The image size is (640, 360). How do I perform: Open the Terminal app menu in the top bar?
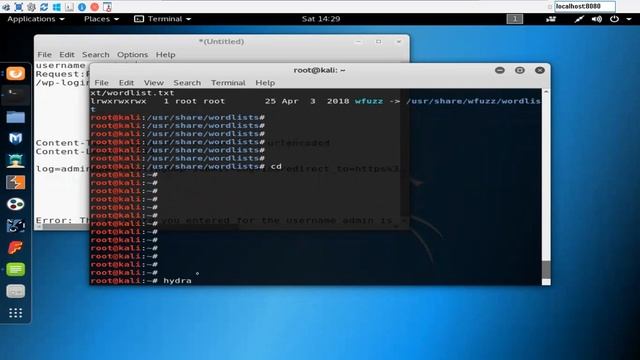click(163, 19)
